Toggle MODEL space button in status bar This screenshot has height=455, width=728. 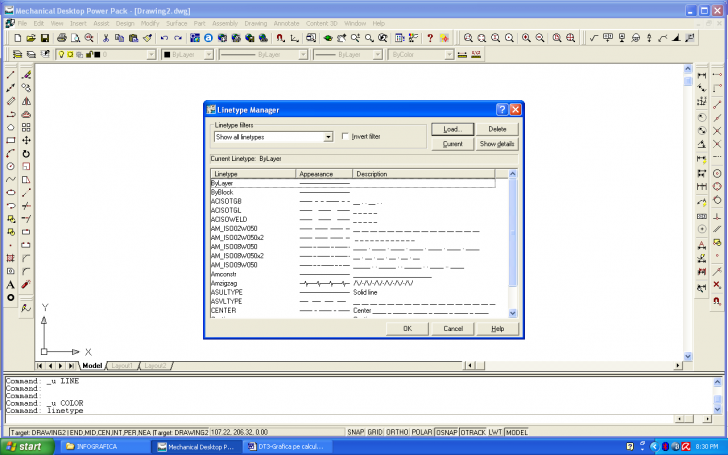pos(517,432)
